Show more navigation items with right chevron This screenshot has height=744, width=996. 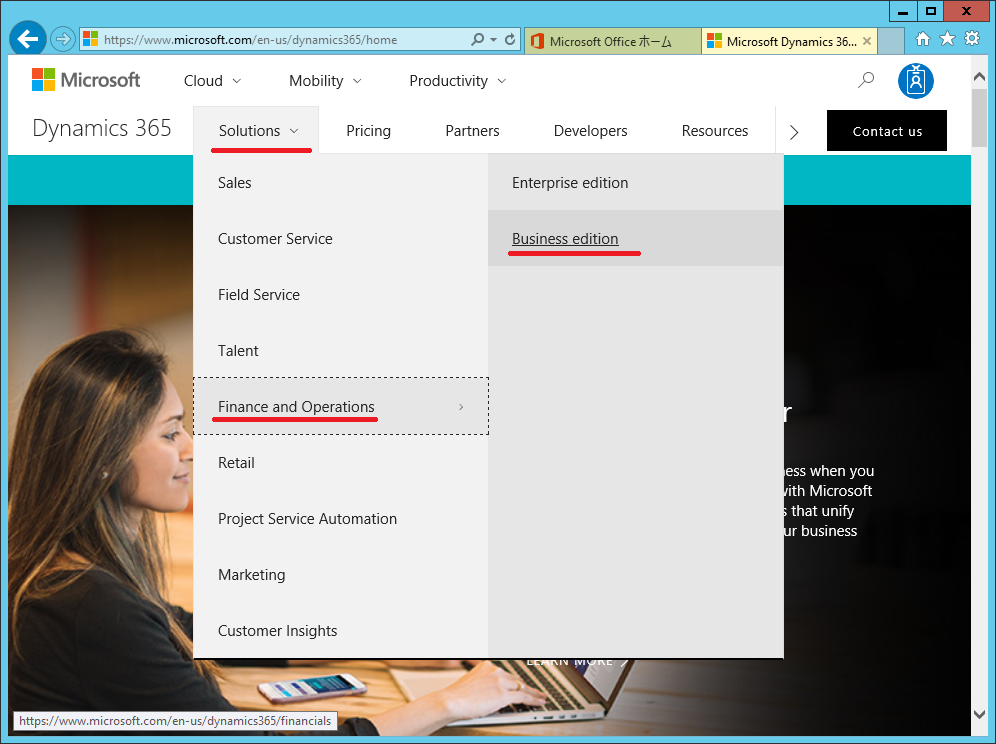793,132
